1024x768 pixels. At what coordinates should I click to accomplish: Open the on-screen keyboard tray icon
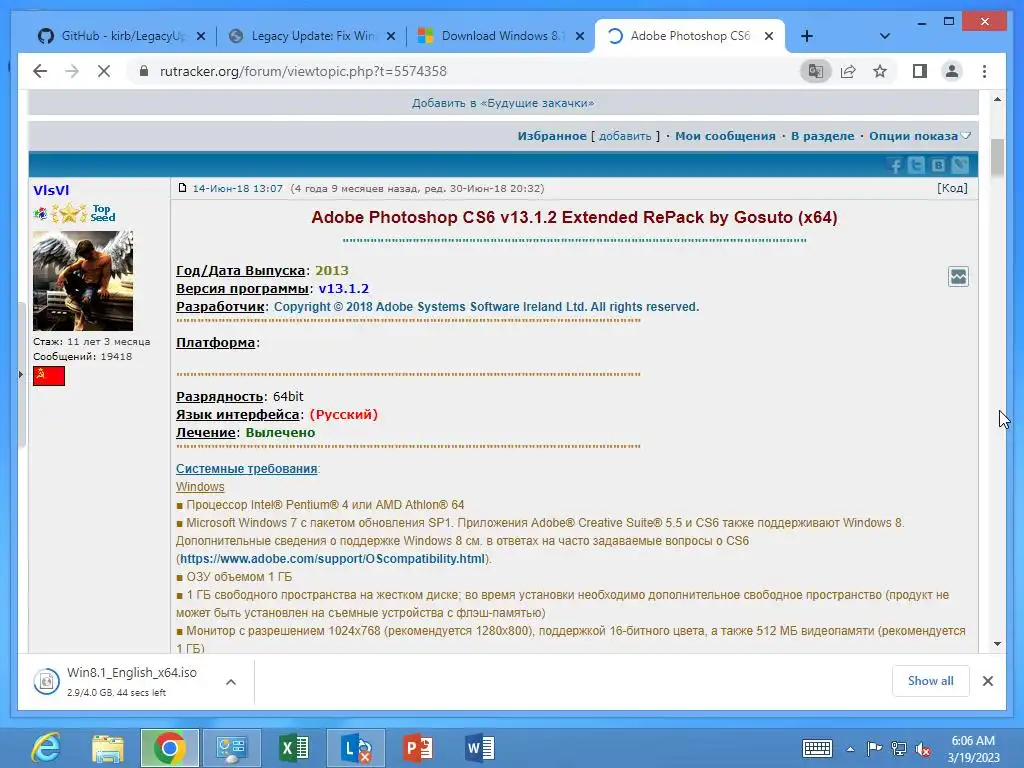(817, 748)
